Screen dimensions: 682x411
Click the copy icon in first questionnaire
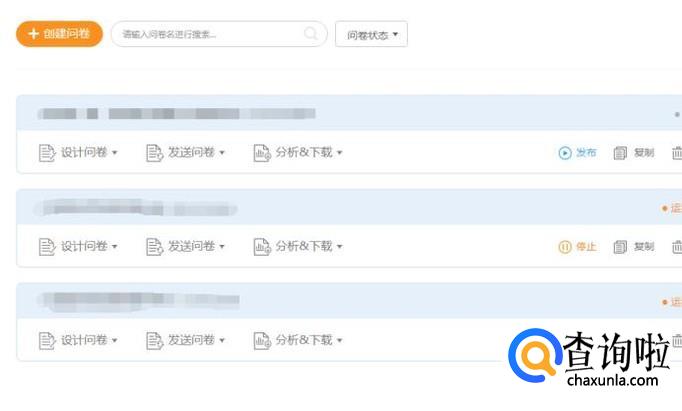620,153
